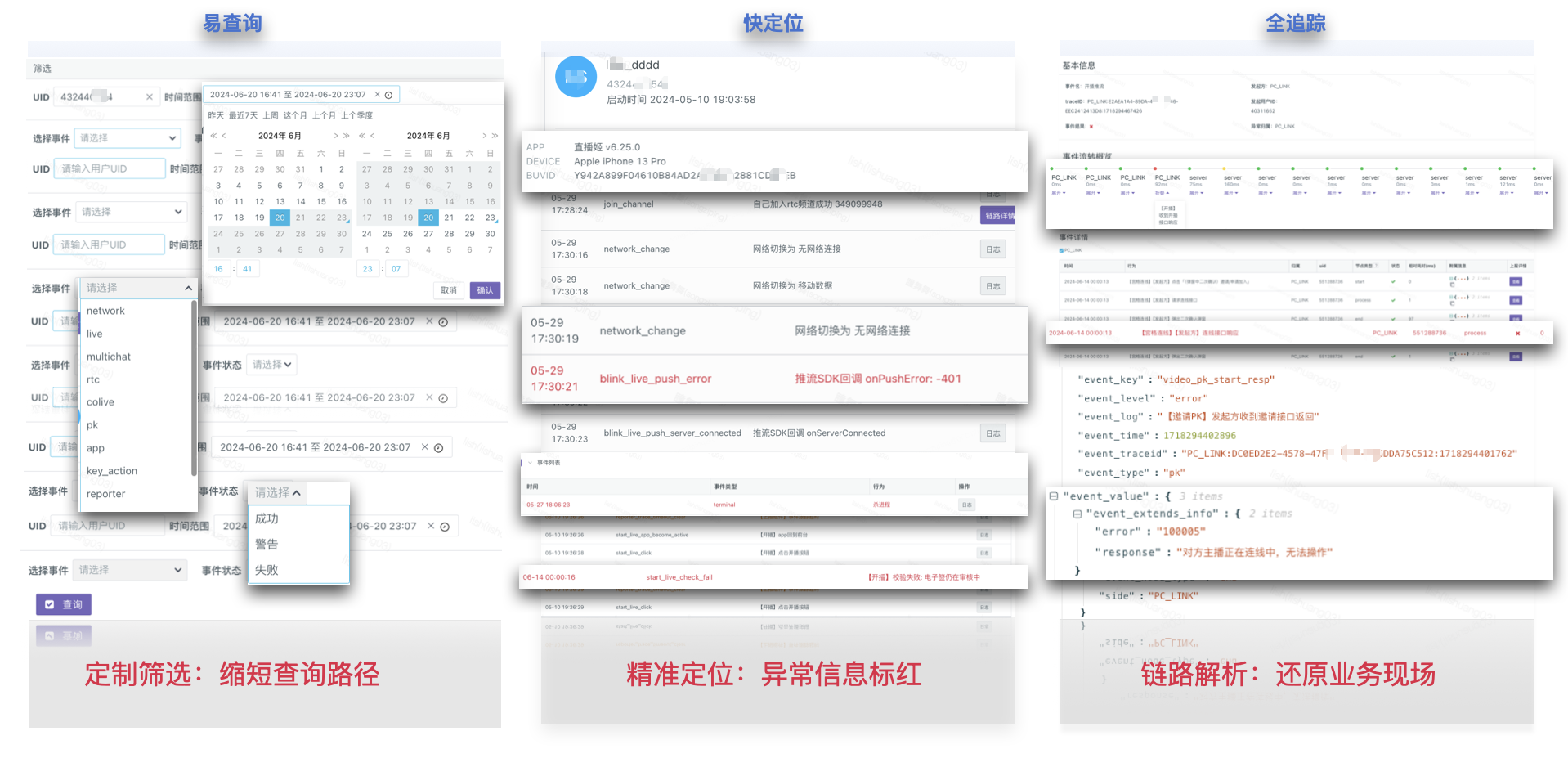Clear the top date range with its X icon

coord(377,95)
